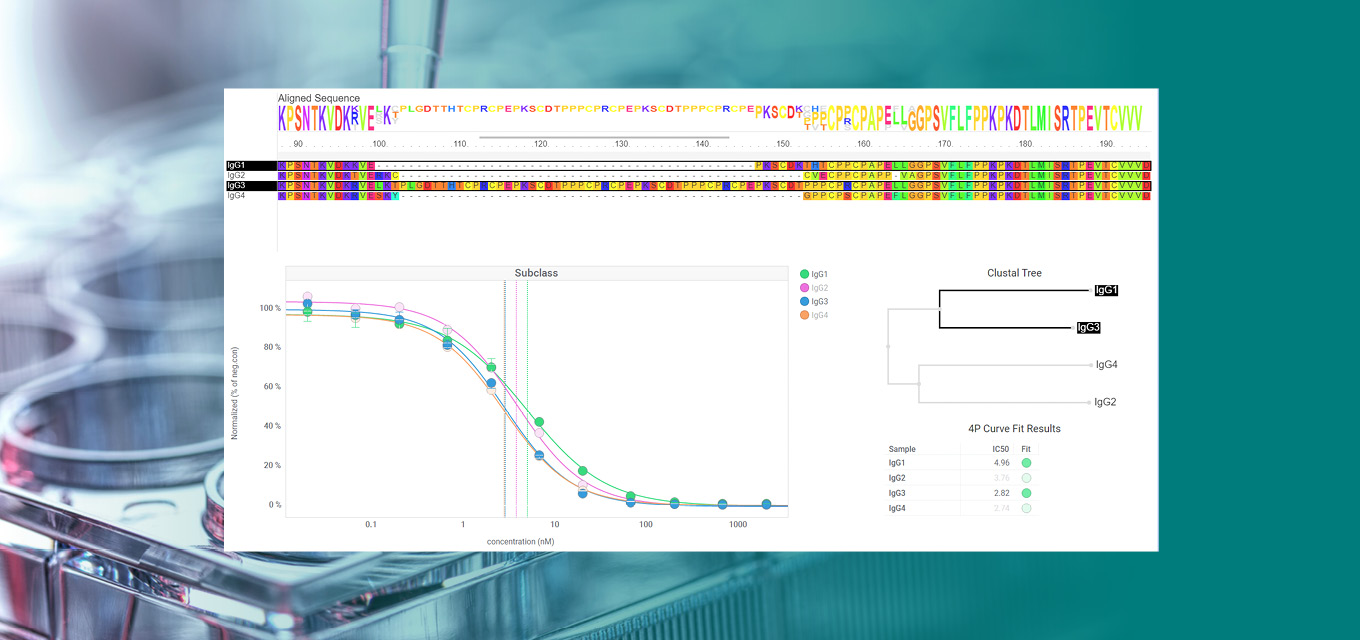Viewport: 1360px width, 640px height.
Task: Click the Subclass chart title bar
Action: click(536, 272)
